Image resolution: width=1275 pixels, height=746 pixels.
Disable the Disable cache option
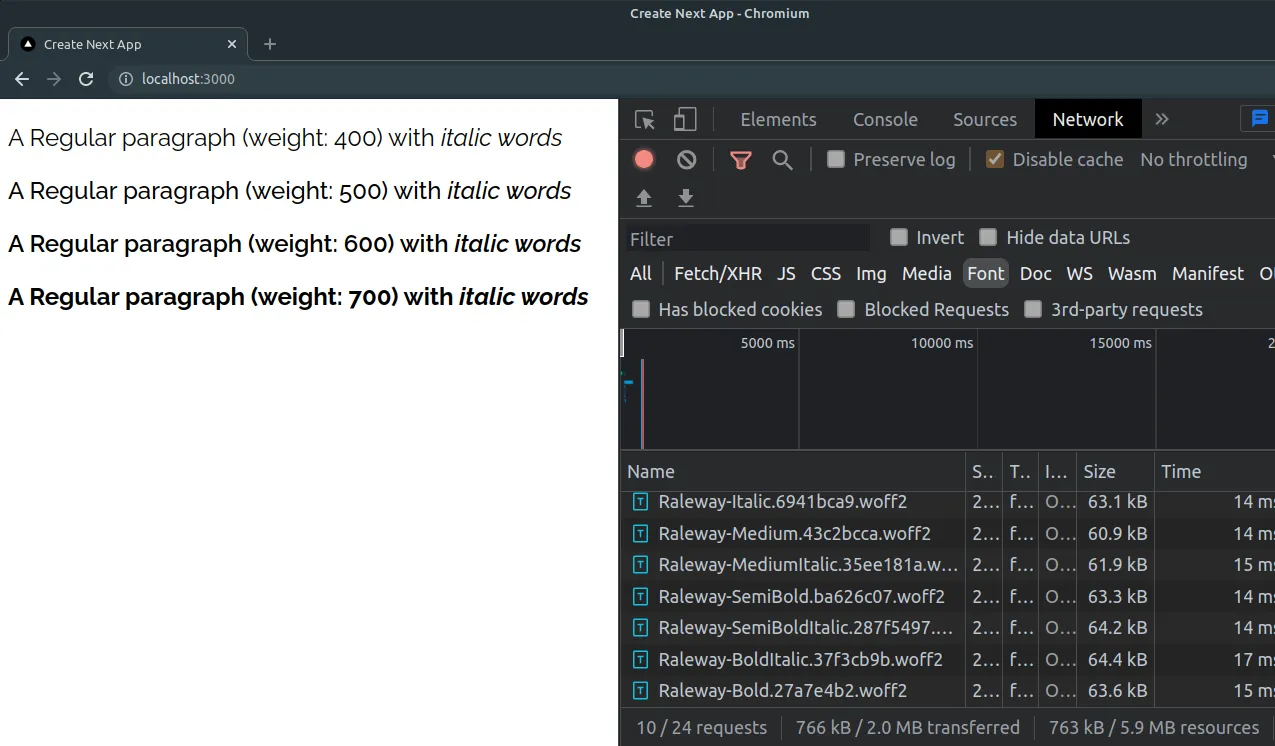click(993, 158)
